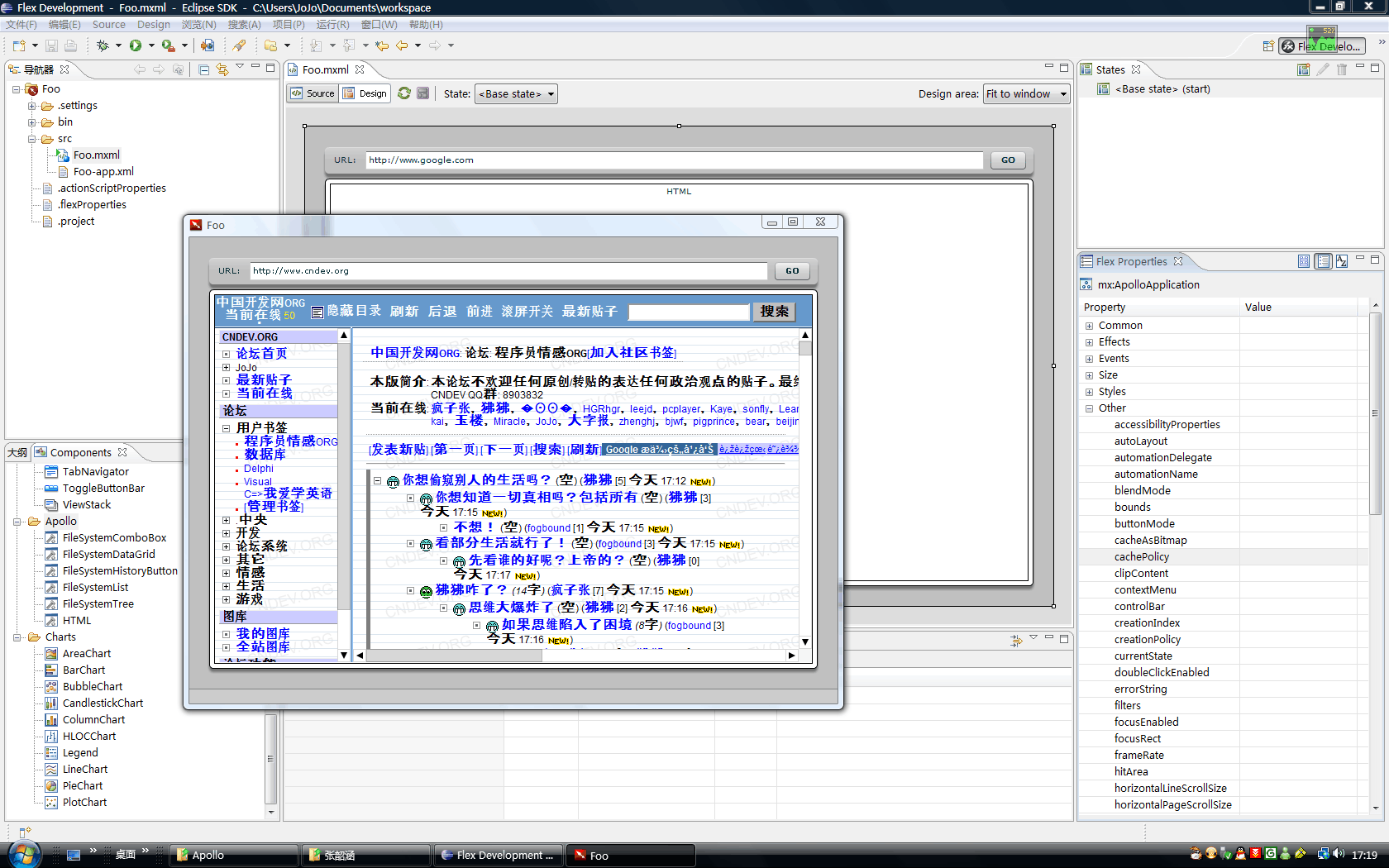The image size is (1389, 868).
Task: Switch editor to Source mode
Action: click(x=313, y=93)
